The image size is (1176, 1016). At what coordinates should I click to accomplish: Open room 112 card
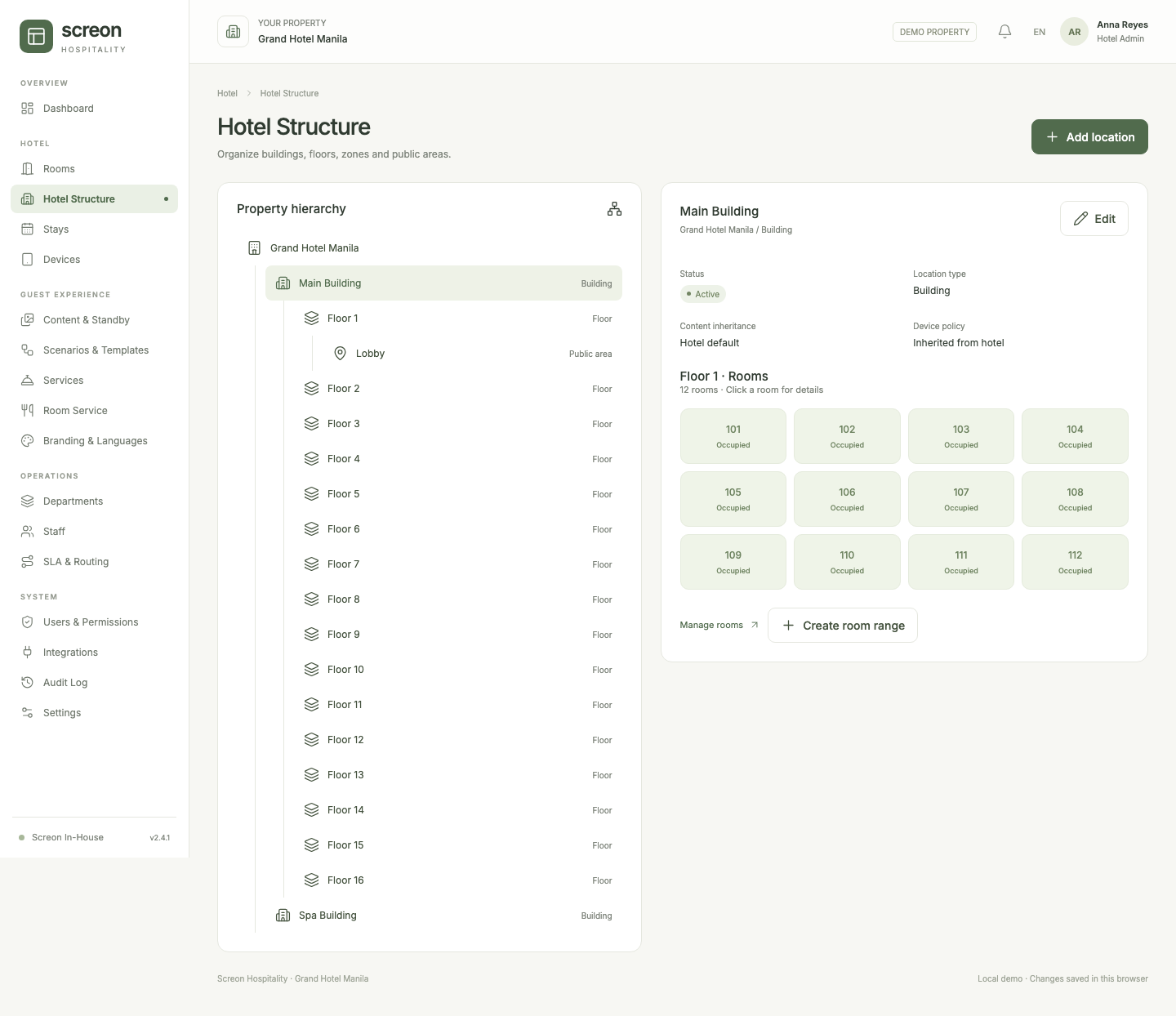1075,562
